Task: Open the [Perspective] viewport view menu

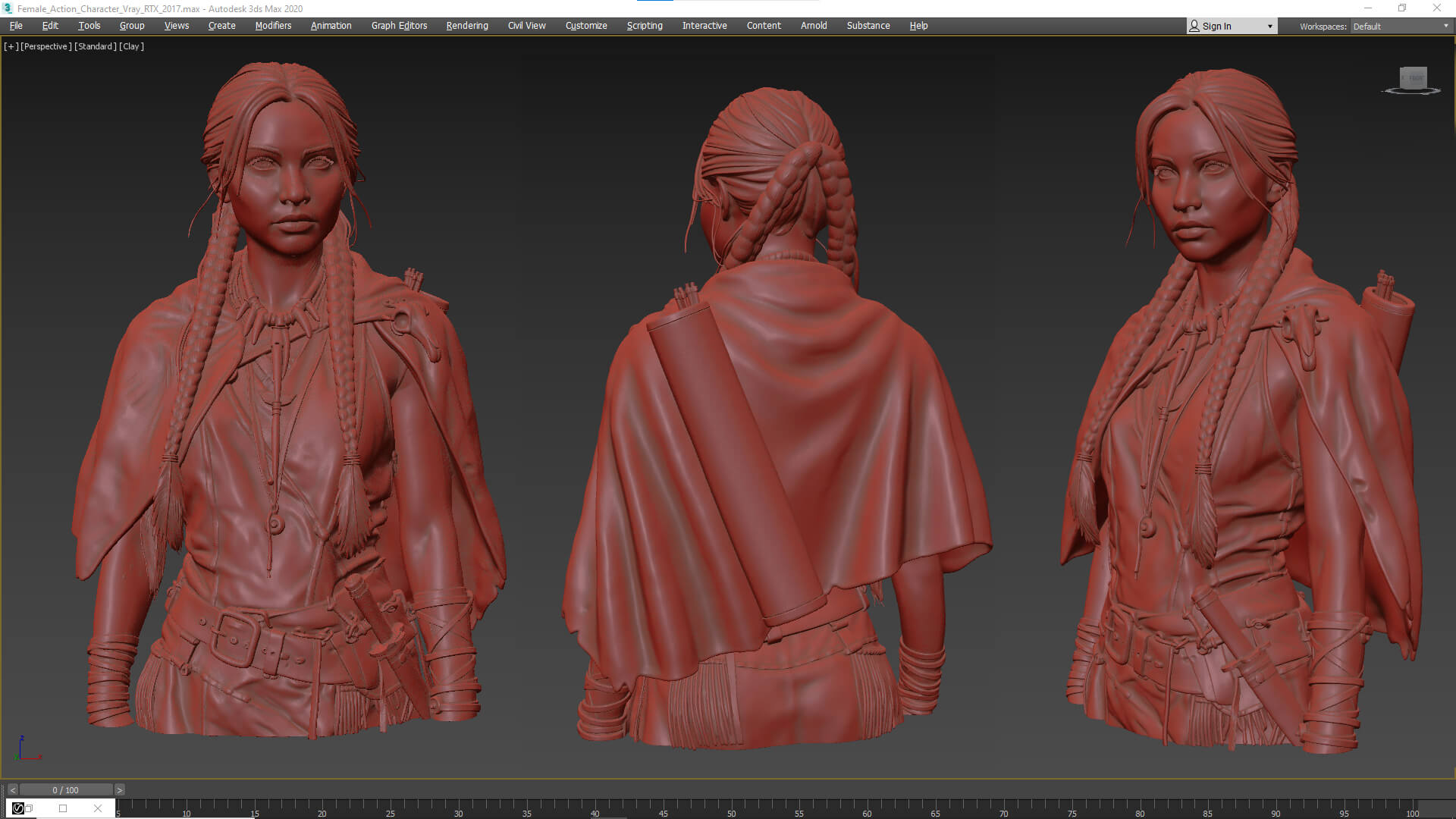Action: click(x=45, y=46)
